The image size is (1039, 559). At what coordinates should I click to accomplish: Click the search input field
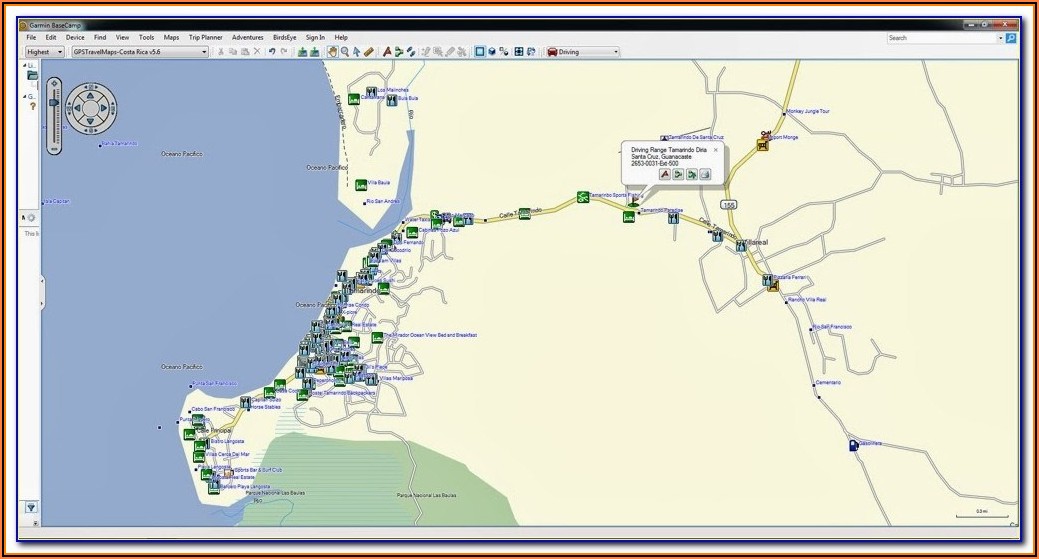tap(942, 38)
